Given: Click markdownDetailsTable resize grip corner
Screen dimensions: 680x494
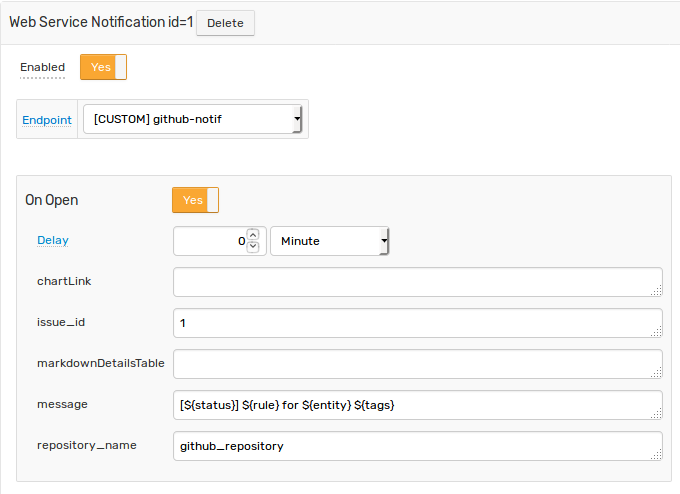Looking at the screenshot, I should coord(656,372).
